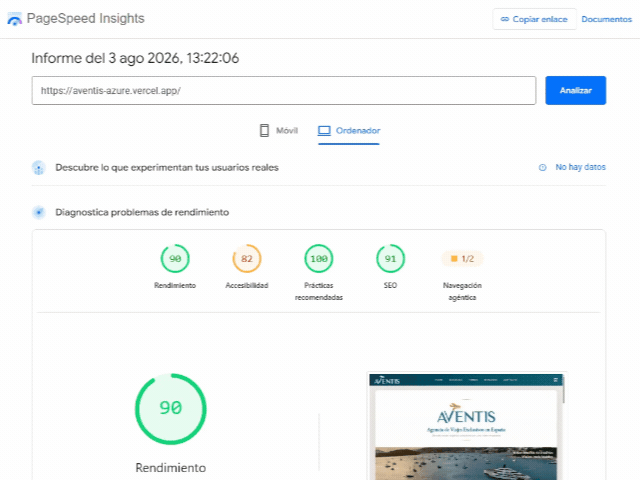Click the performance diagnostics section icon
Image resolution: width=640 pixels, height=480 pixels.
coord(39,212)
